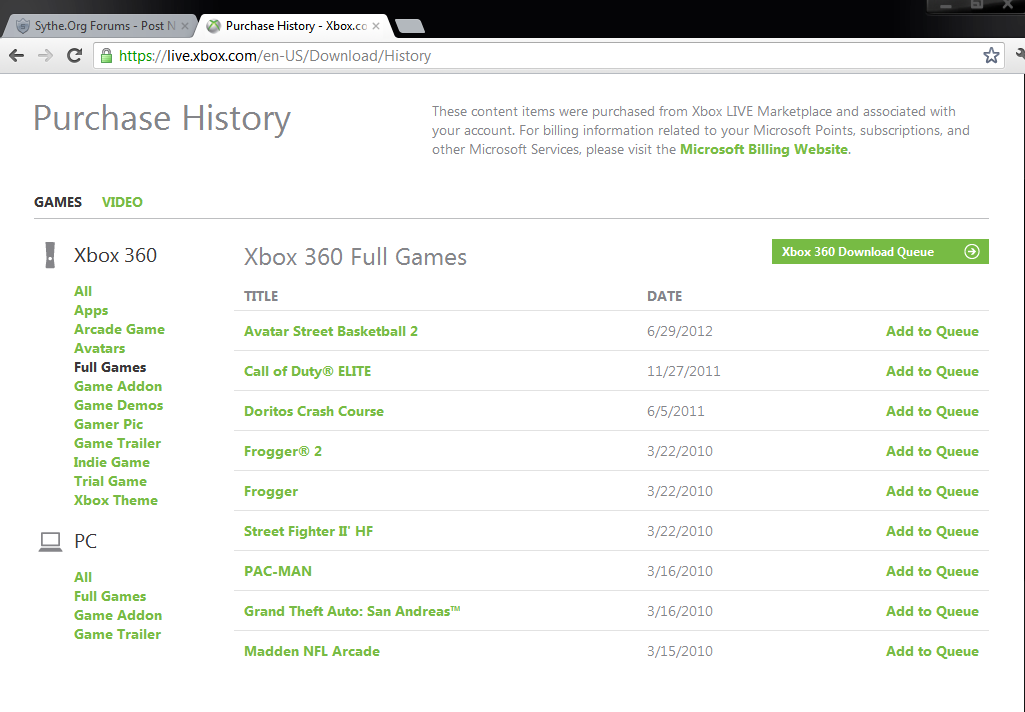Viewport: 1025px width, 712px height.
Task: Open Madden NFL Arcade title
Action: (312, 651)
